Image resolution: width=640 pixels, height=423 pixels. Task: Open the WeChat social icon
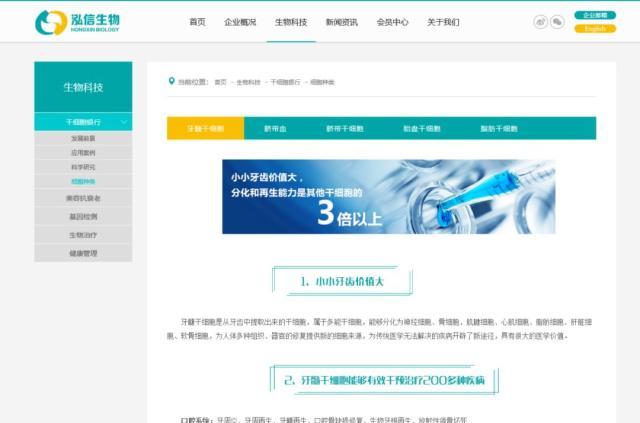point(558,22)
